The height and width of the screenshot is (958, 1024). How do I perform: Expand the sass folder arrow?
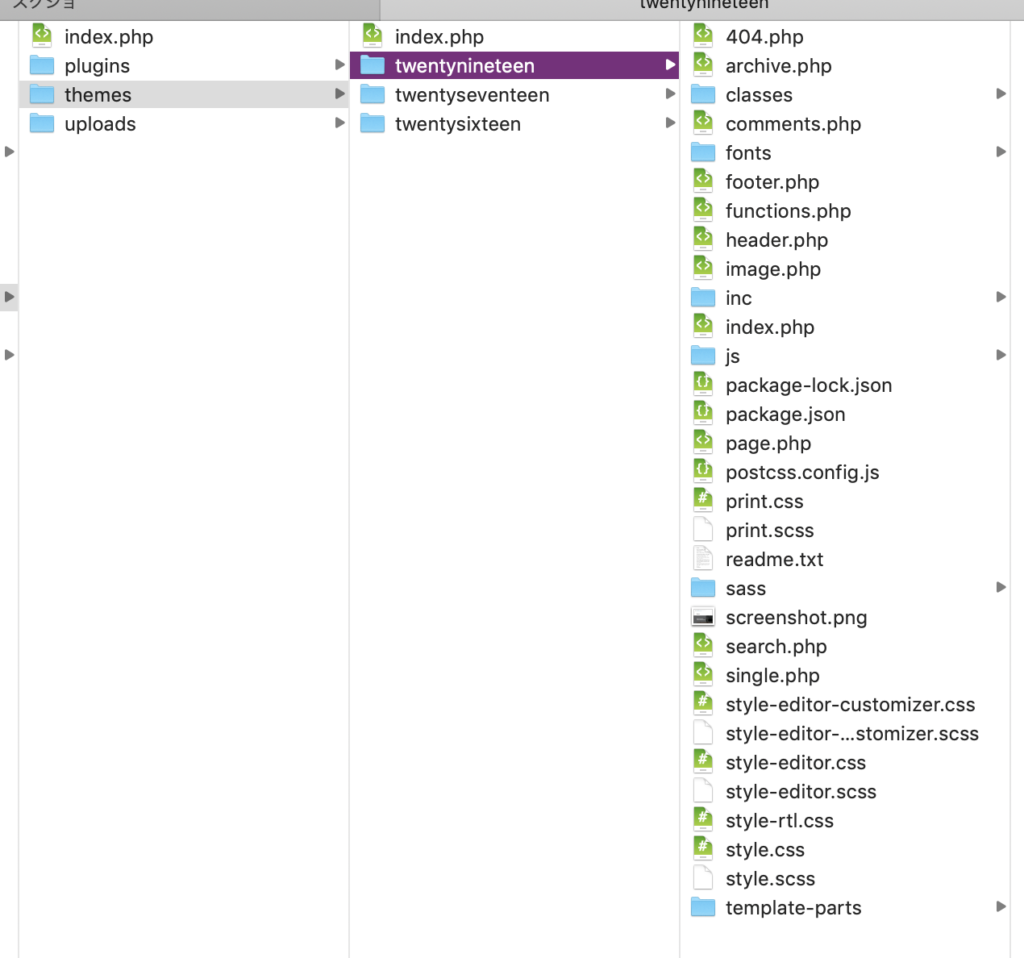pyautogui.click(x=1000, y=587)
